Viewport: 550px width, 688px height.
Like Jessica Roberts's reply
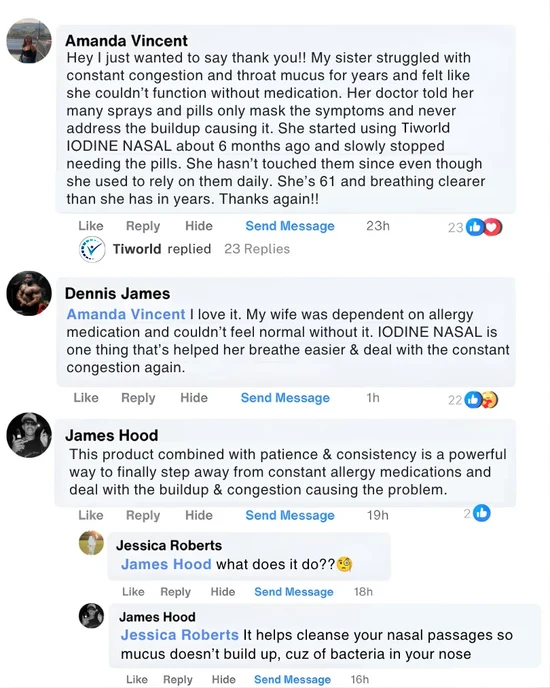point(133,591)
